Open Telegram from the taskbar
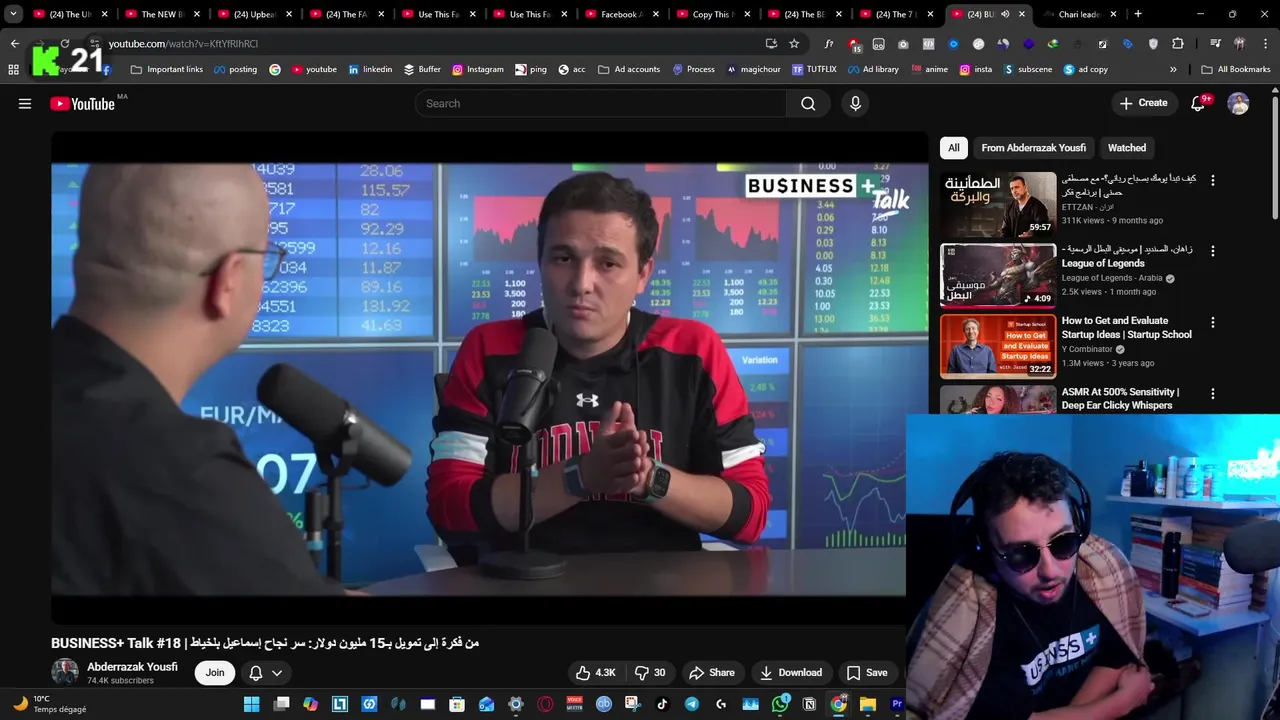Viewport: 1280px width, 720px height. point(691,704)
